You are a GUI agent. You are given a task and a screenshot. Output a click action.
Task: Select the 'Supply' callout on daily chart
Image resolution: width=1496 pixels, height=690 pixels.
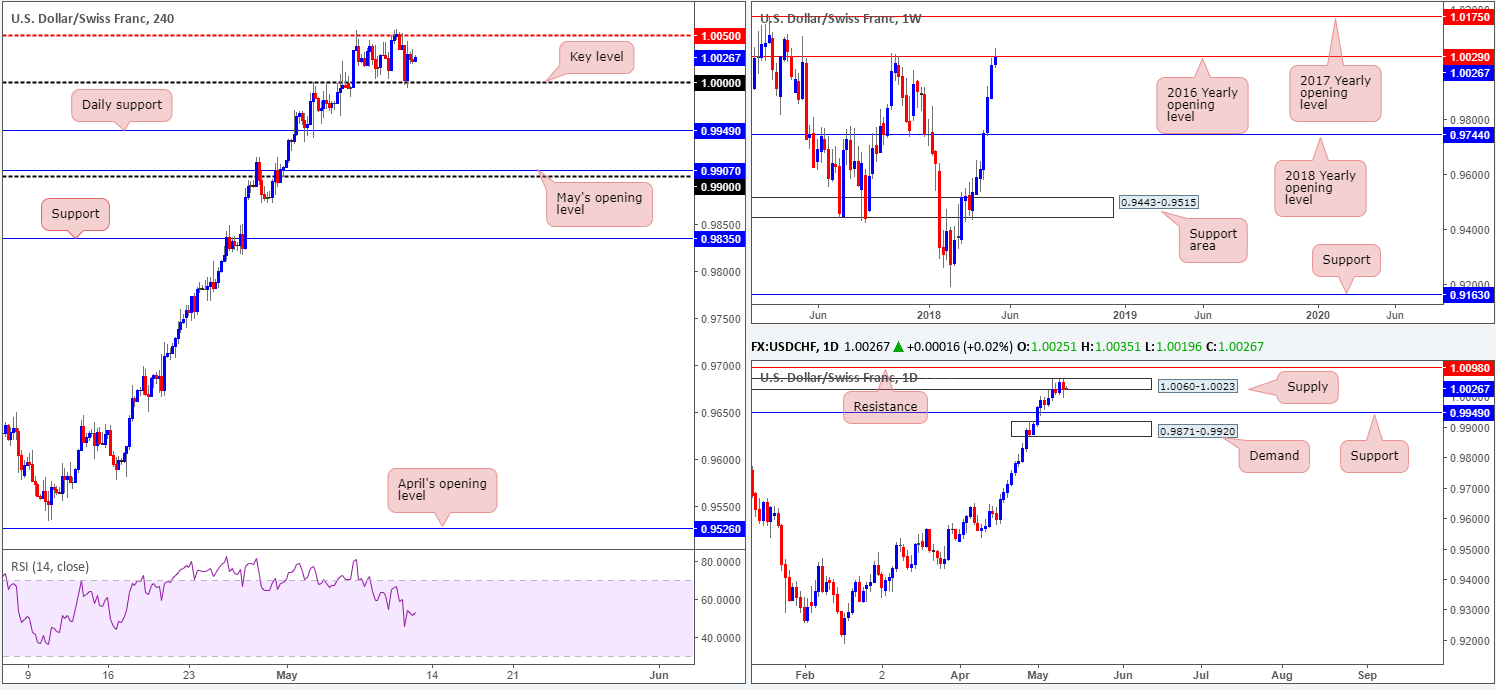[1305, 387]
